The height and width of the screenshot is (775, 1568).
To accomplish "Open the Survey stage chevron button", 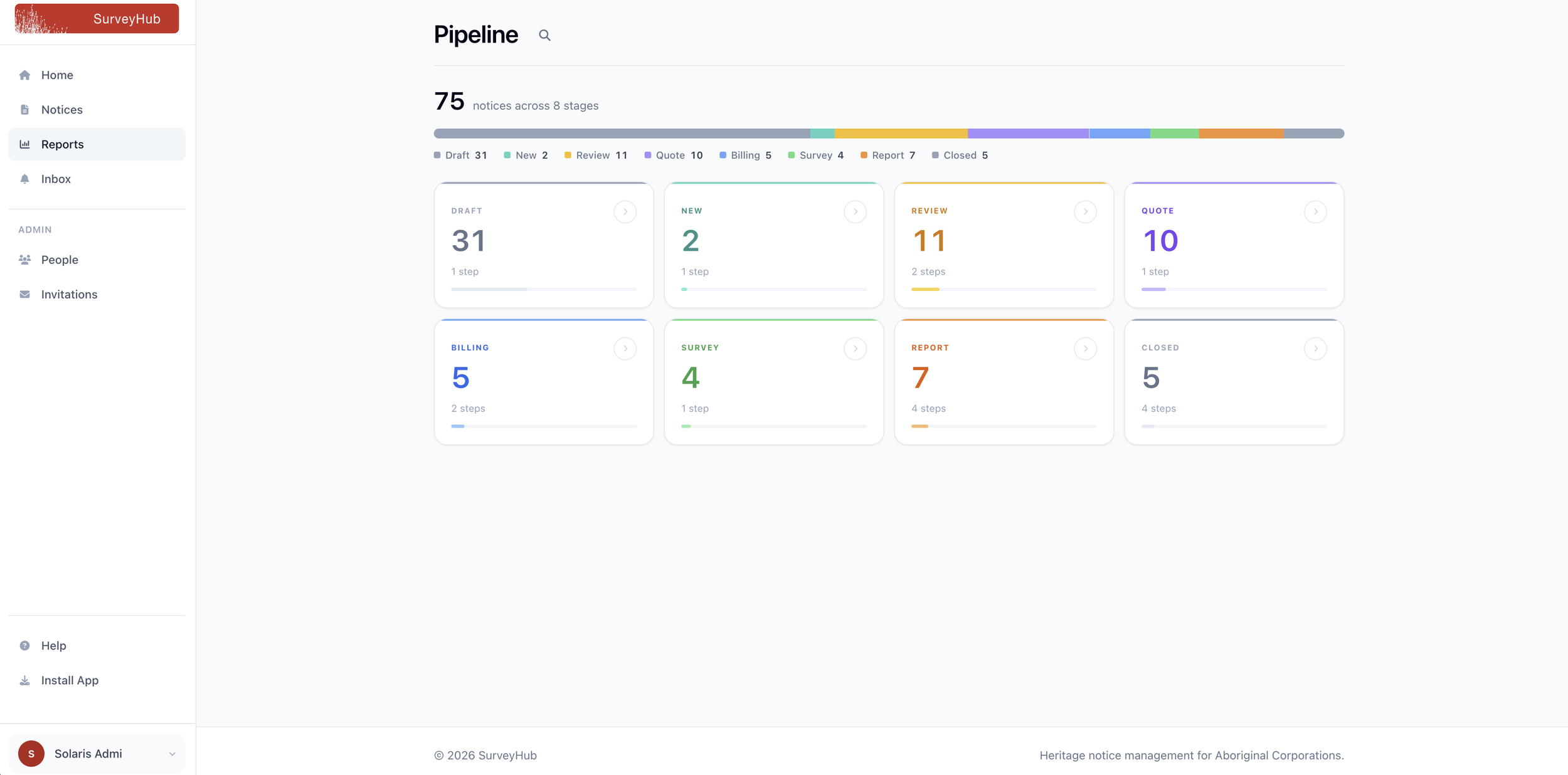I will [855, 349].
